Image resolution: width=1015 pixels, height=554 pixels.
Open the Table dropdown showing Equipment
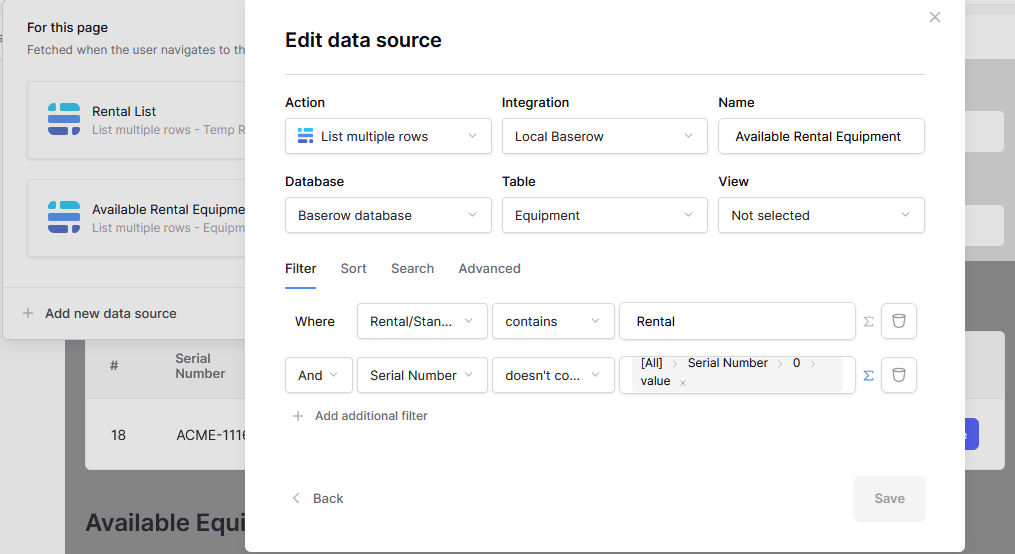[604, 216]
